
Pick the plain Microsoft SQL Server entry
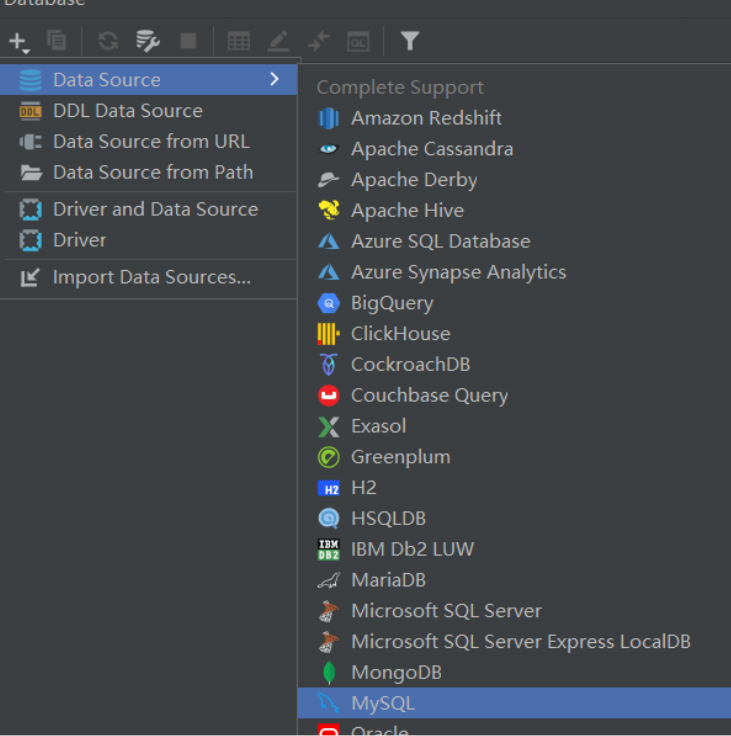coord(514,611)
